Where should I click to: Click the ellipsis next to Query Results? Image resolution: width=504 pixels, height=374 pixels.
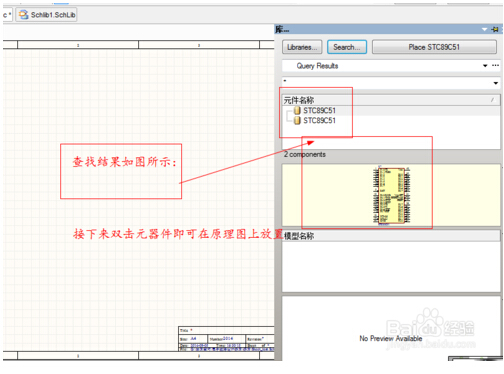pos(496,65)
